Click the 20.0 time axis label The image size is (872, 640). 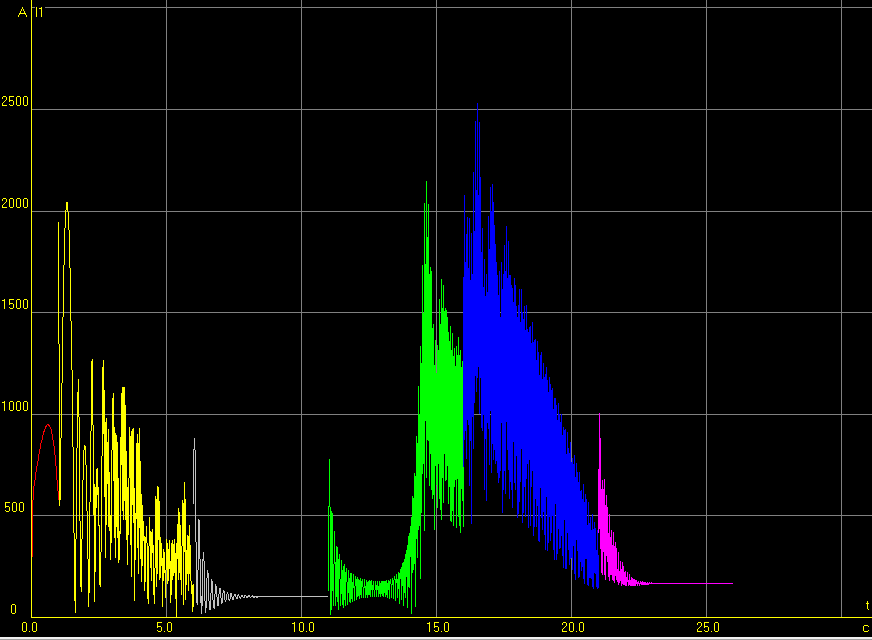[x=573, y=628]
